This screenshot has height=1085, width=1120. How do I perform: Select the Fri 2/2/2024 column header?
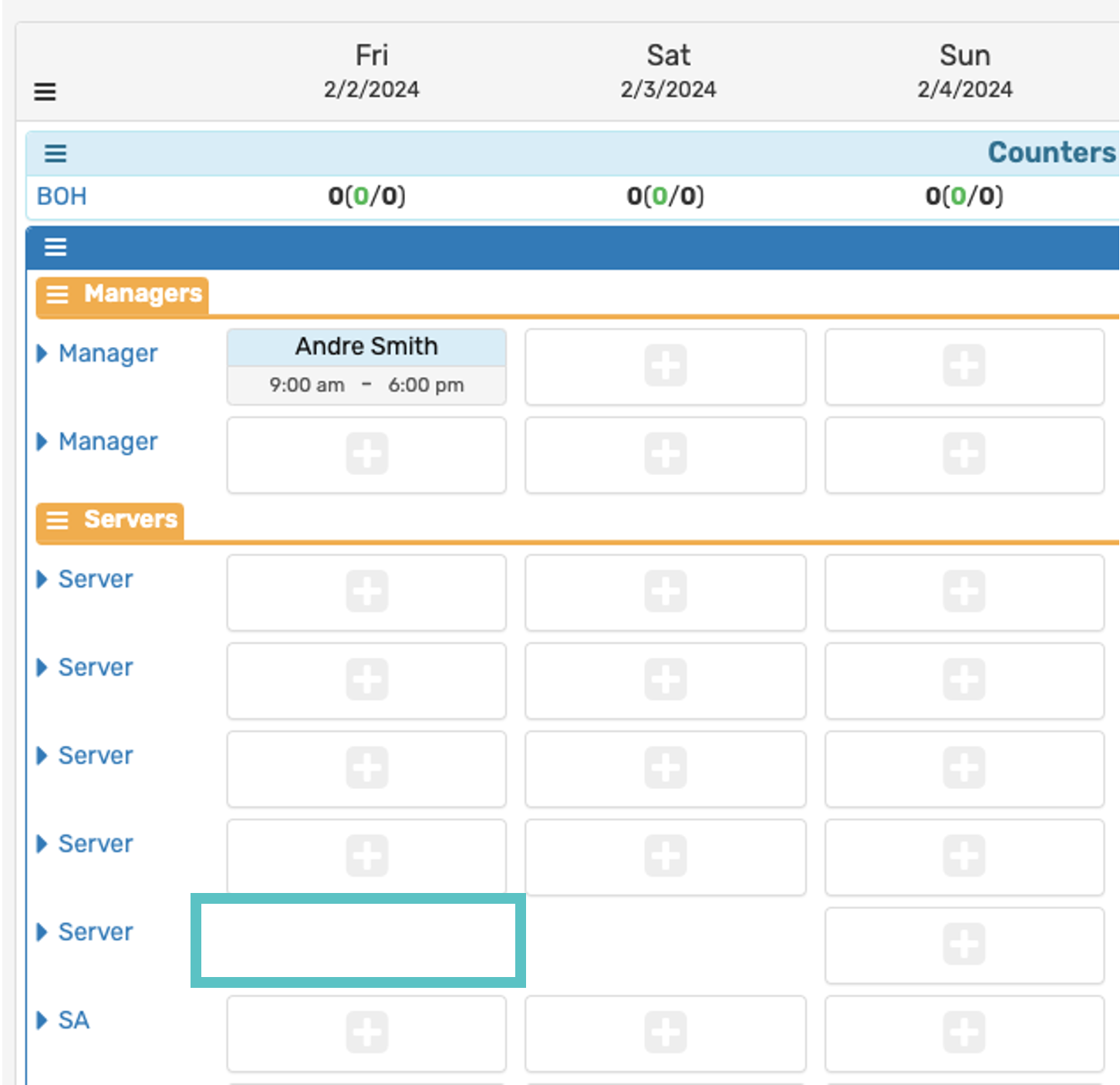tap(371, 71)
